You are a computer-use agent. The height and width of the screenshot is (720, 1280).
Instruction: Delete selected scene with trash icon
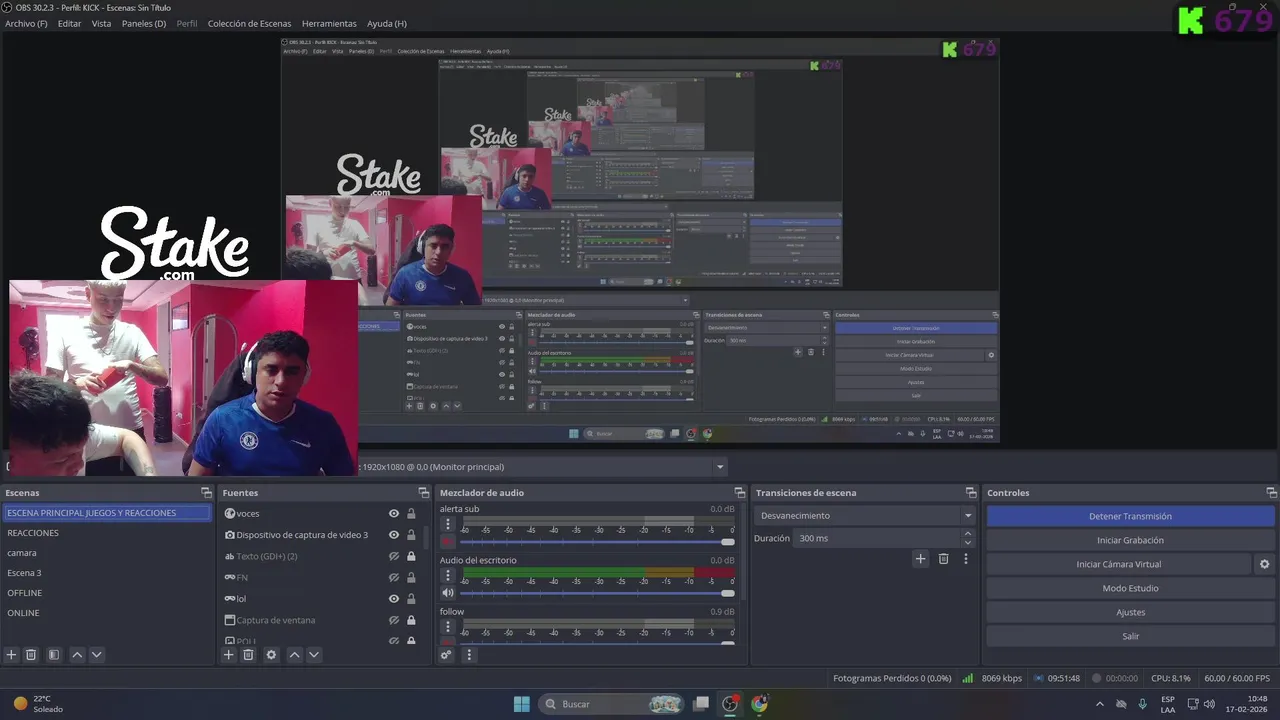(x=31, y=655)
